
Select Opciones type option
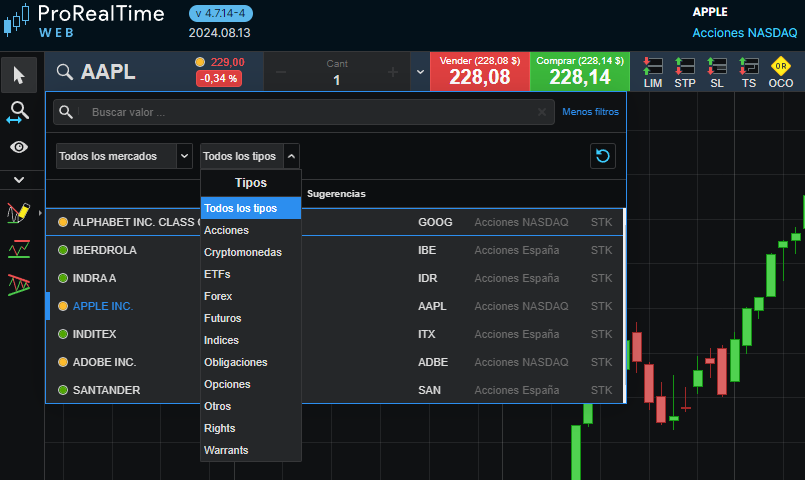[251, 385]
